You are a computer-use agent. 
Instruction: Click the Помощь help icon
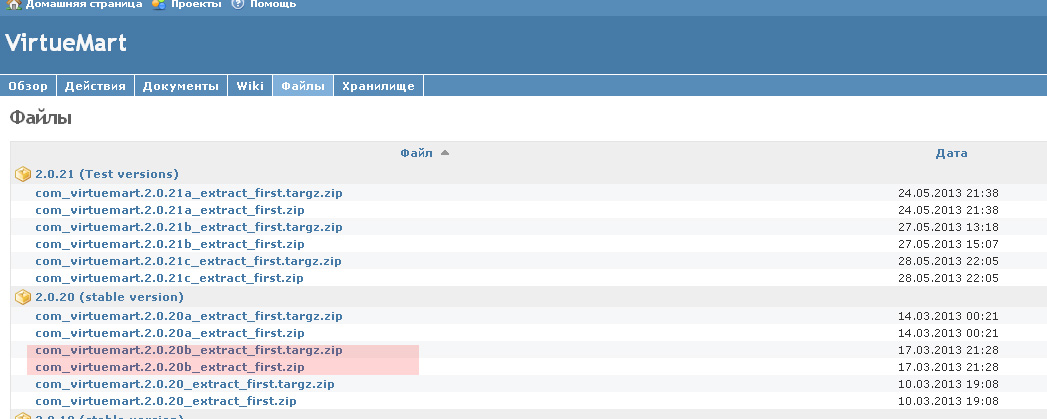[x=237, y=4]
